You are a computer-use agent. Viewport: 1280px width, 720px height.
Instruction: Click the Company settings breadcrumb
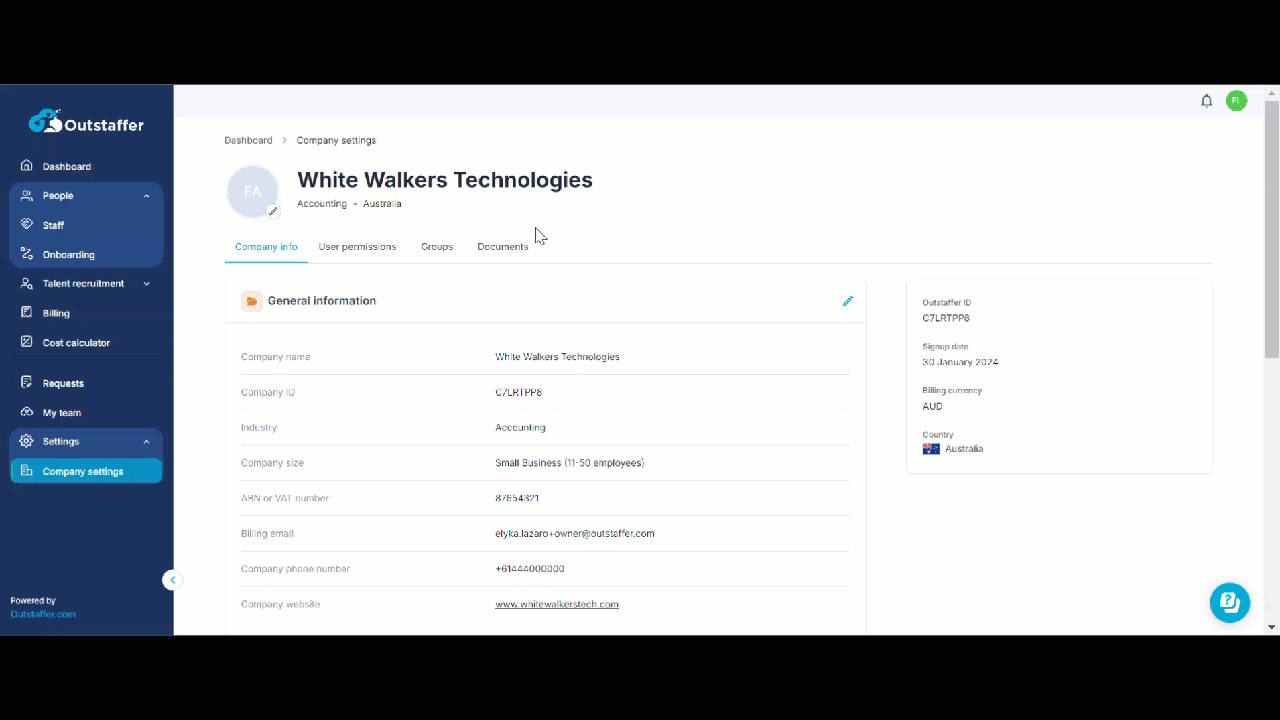point(336,141)
